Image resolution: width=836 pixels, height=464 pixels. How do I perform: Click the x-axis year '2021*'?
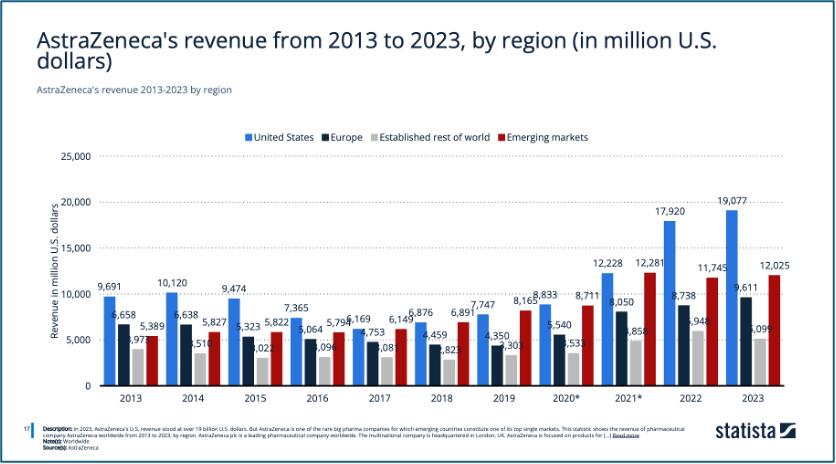tap(629, 398)
